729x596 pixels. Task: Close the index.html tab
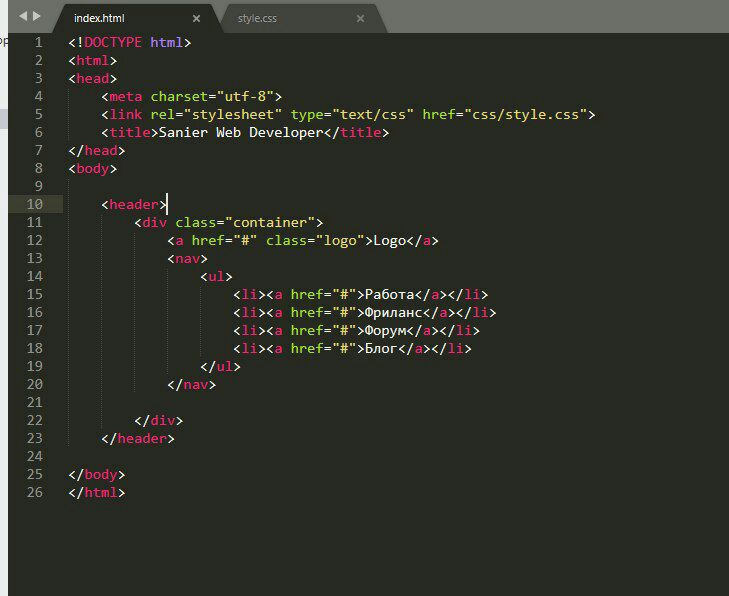(196, 19)
